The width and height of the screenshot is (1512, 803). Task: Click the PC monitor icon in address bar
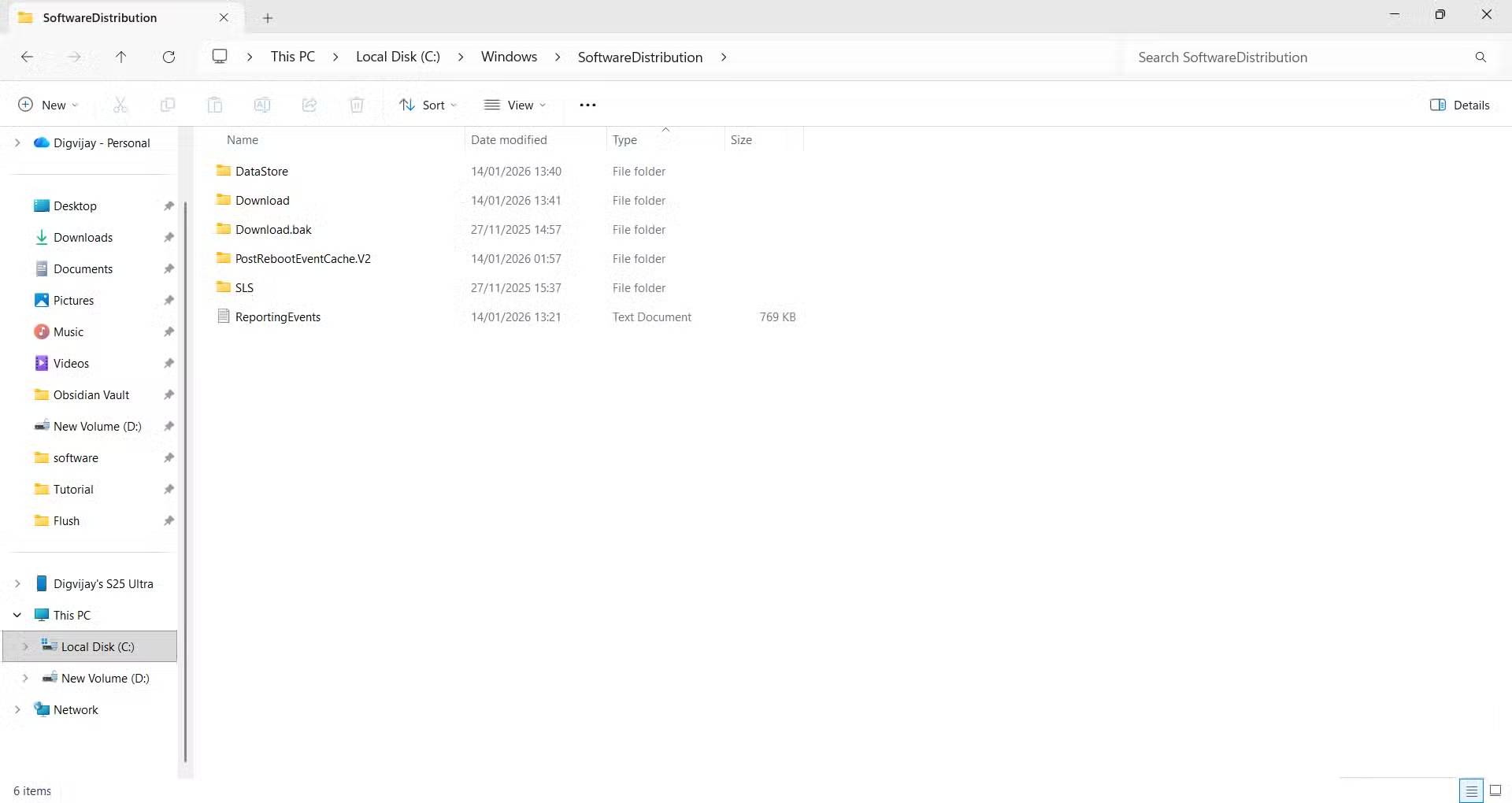[x=220, y=57]
